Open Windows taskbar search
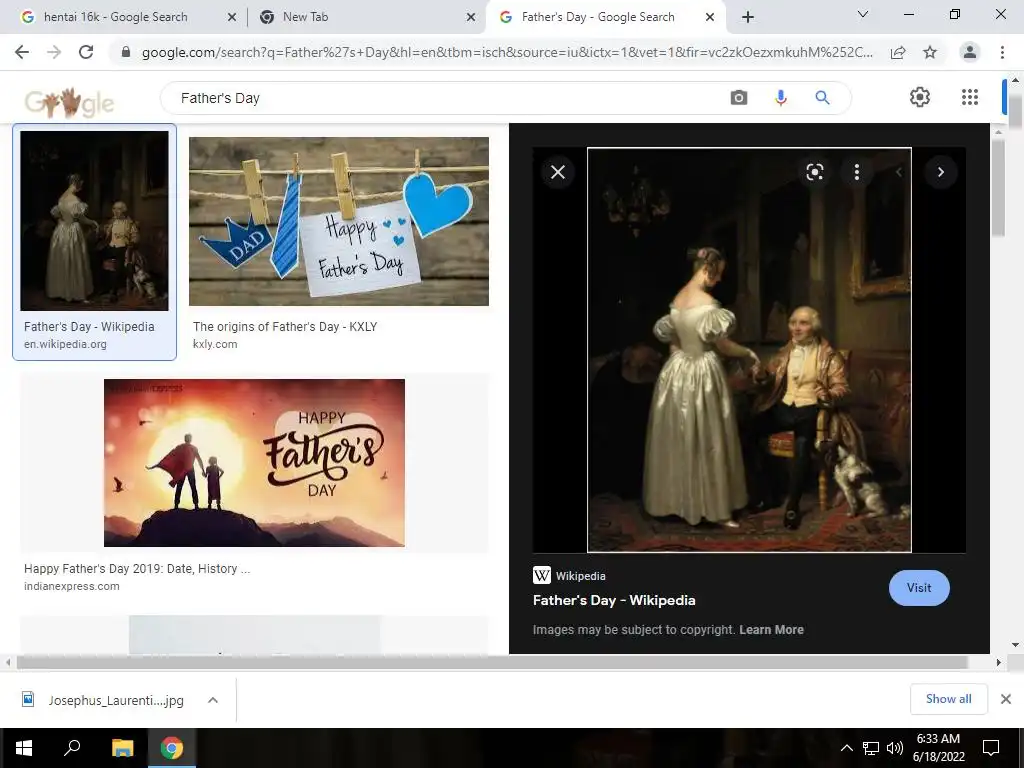 72,748
